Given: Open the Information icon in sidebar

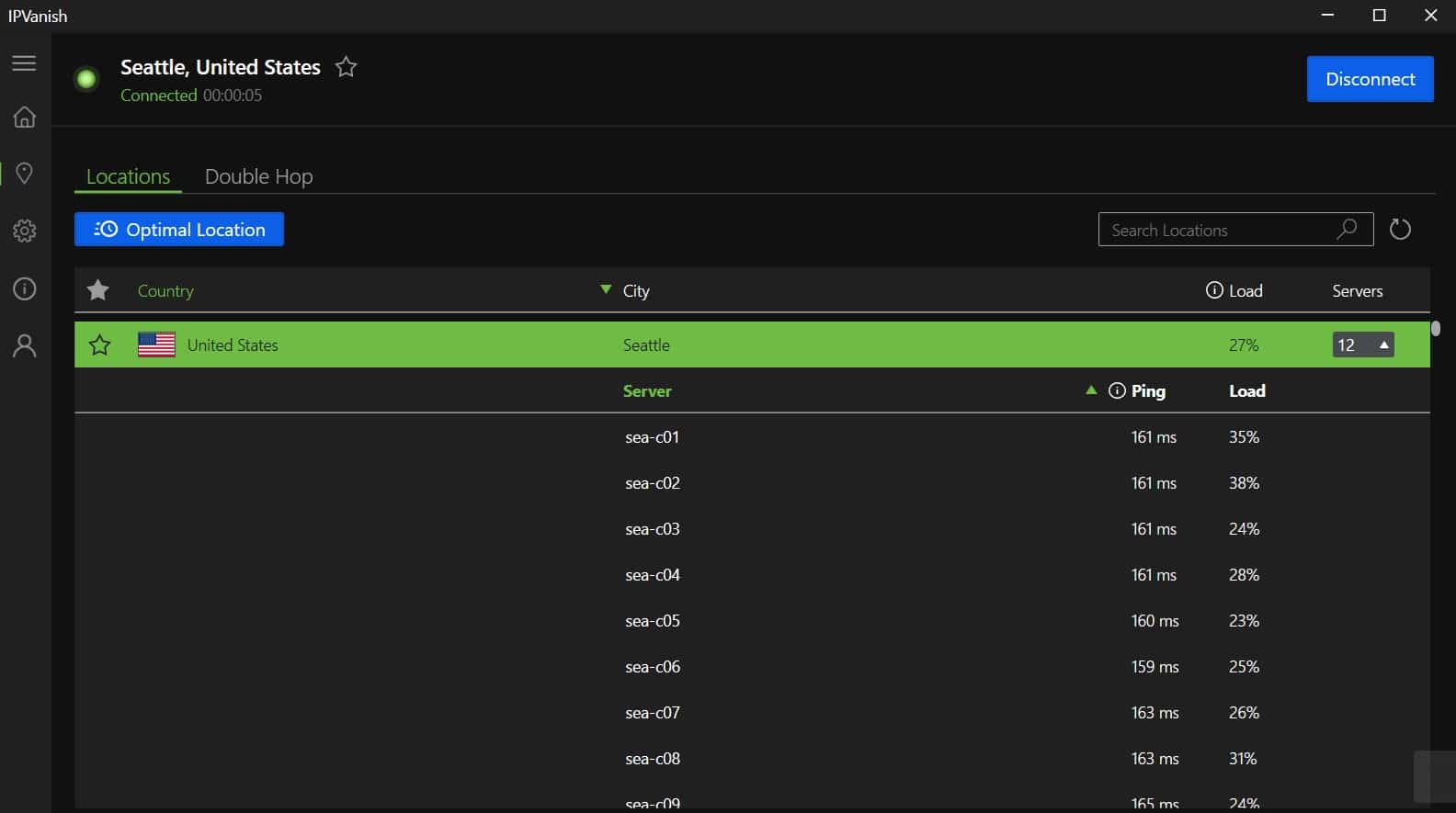Looking at the screenshot, I should pos(25,288).
